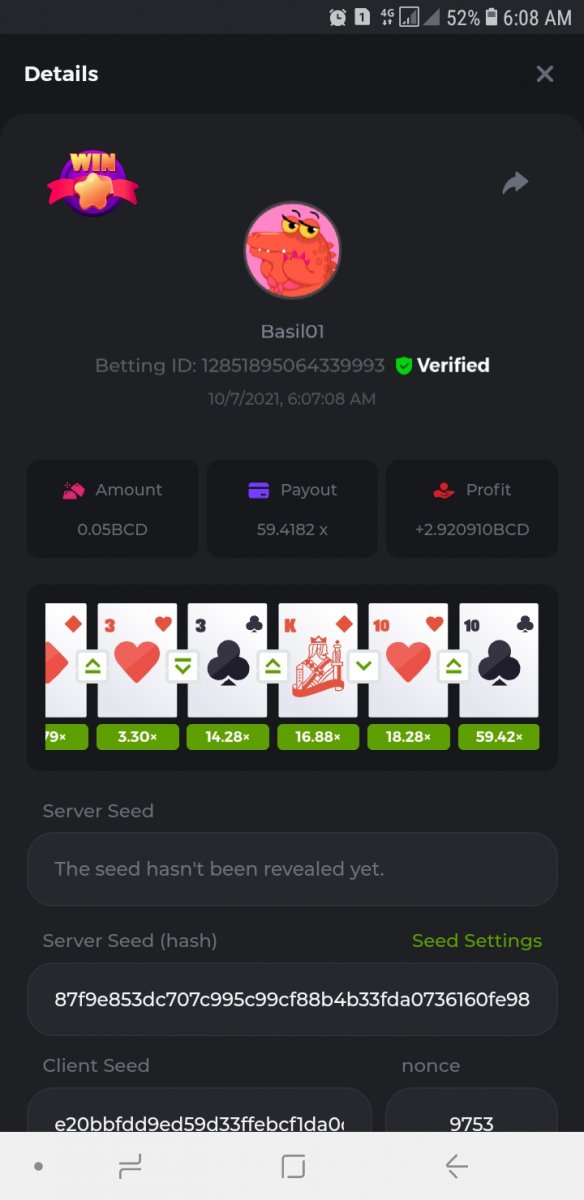Tap the unrevealed Server Seed box
The image size is (584, 1200).
(x=292, y=869)
